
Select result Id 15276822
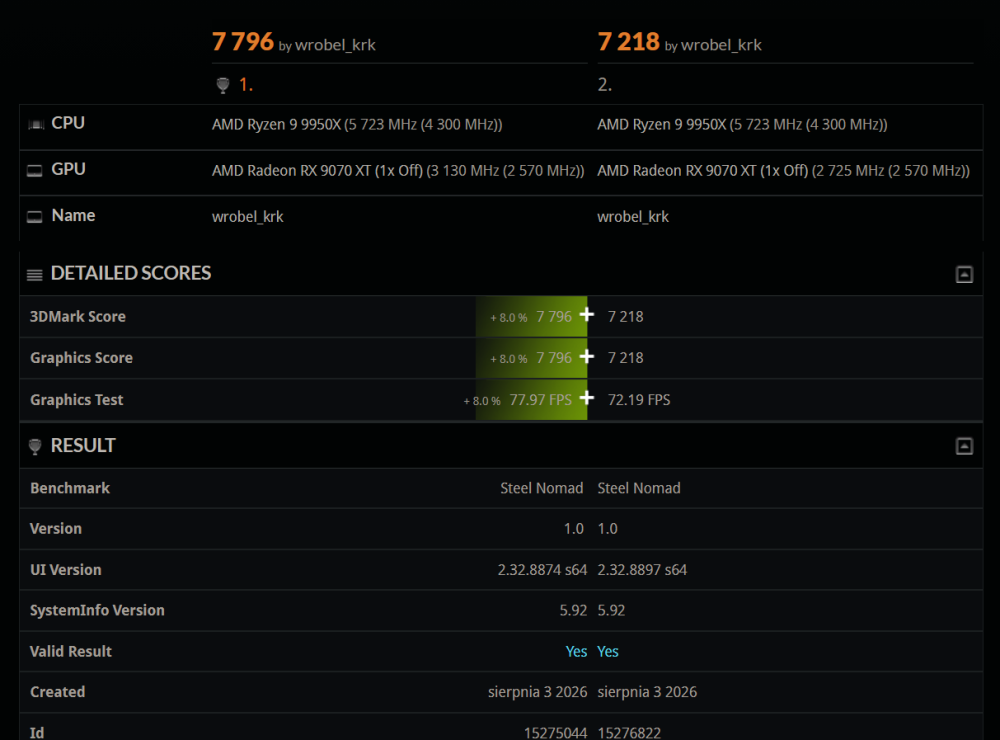click(629, 733)
